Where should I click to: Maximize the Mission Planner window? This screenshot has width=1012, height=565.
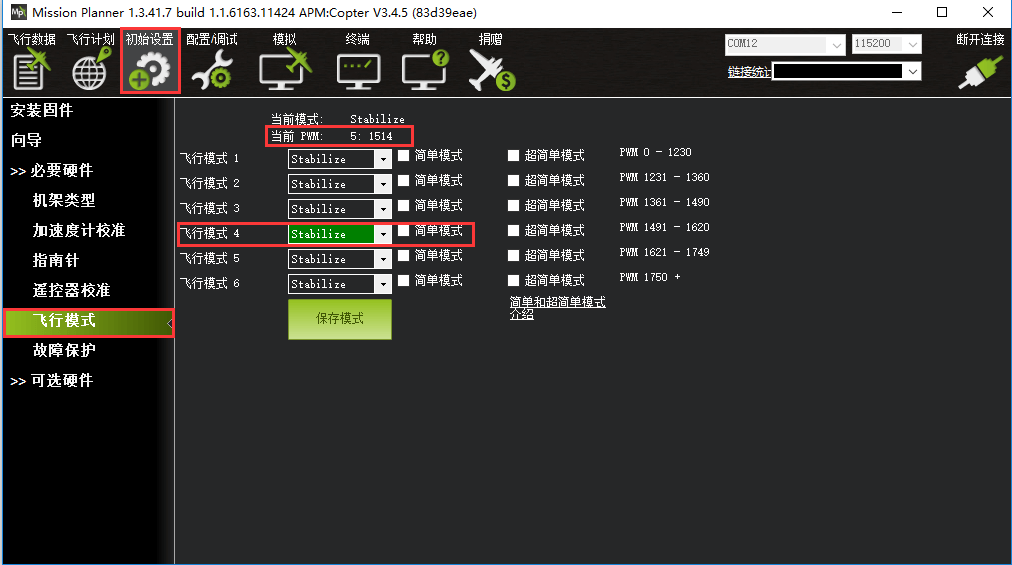942,12
